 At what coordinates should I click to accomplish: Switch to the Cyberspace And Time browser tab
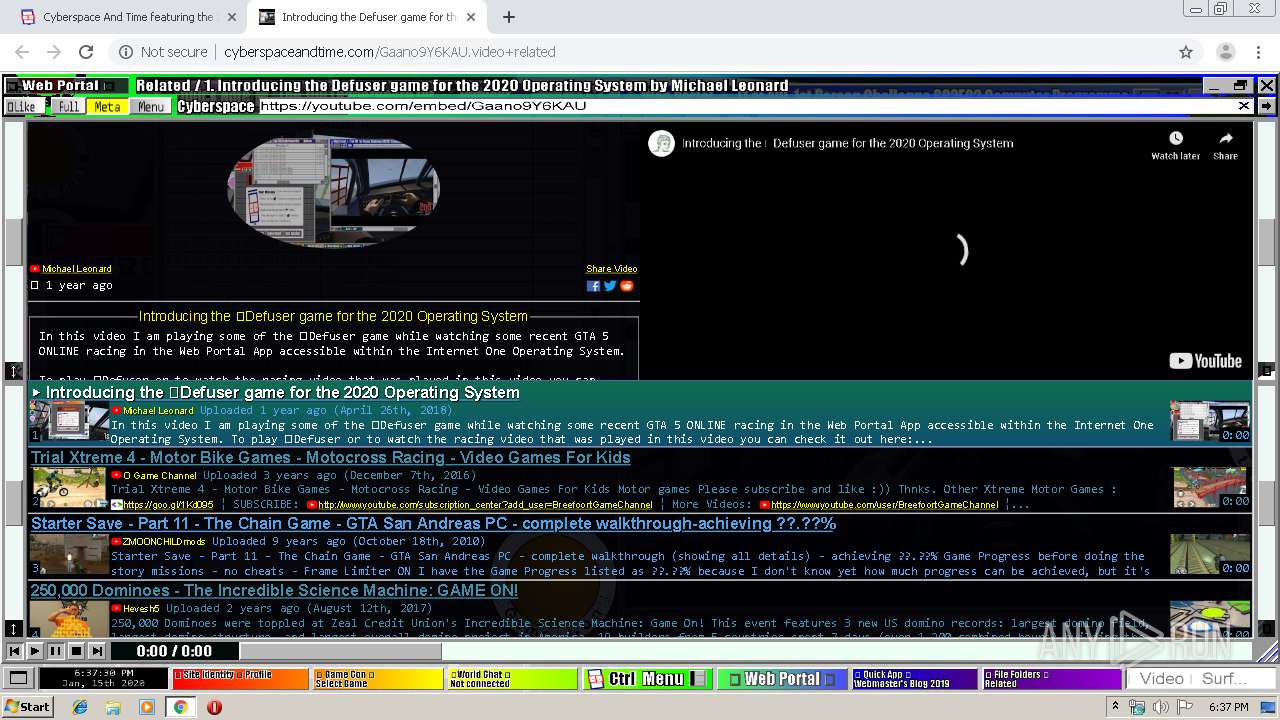coord(128,17)
